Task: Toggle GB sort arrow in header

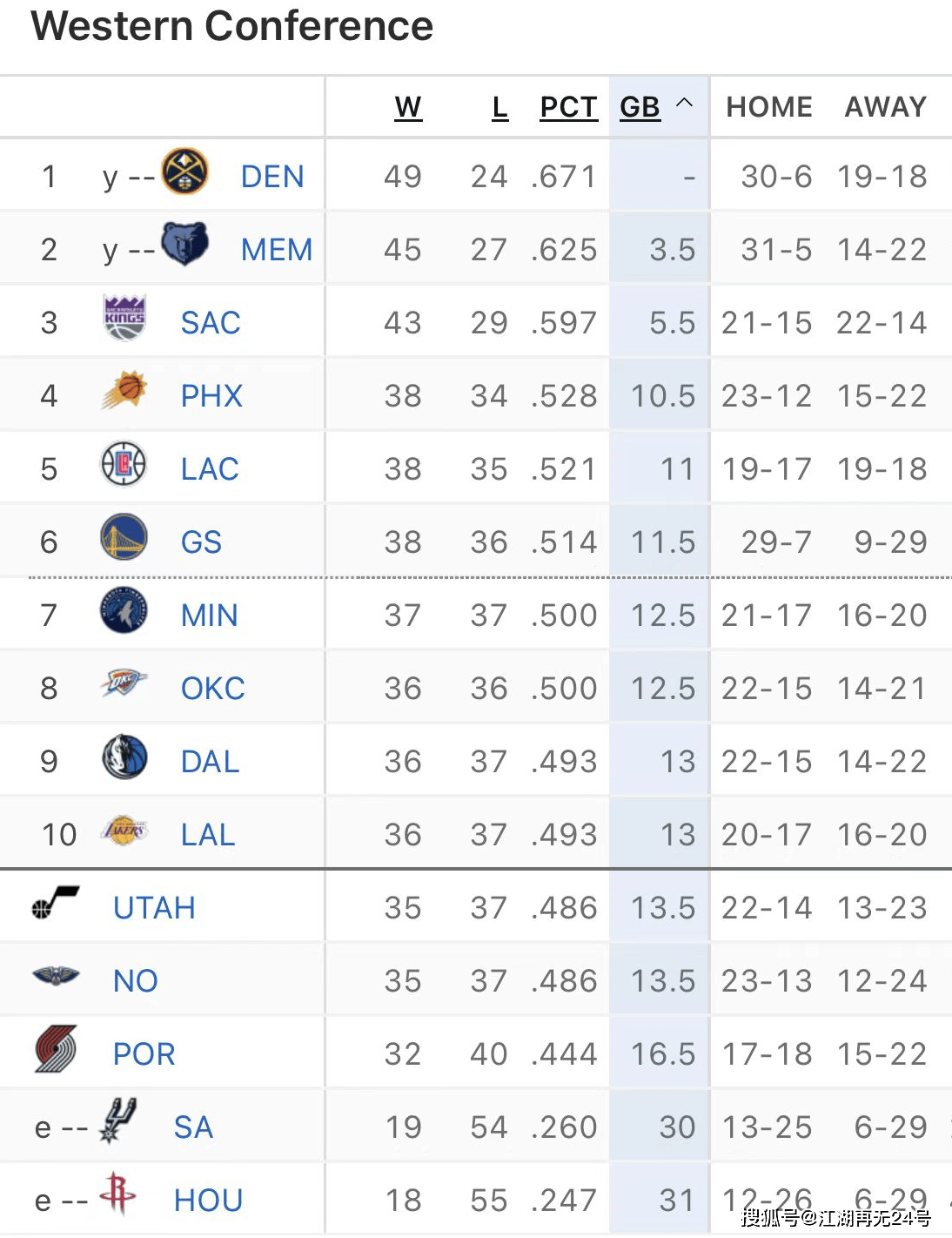Action: tap(685, 103)
